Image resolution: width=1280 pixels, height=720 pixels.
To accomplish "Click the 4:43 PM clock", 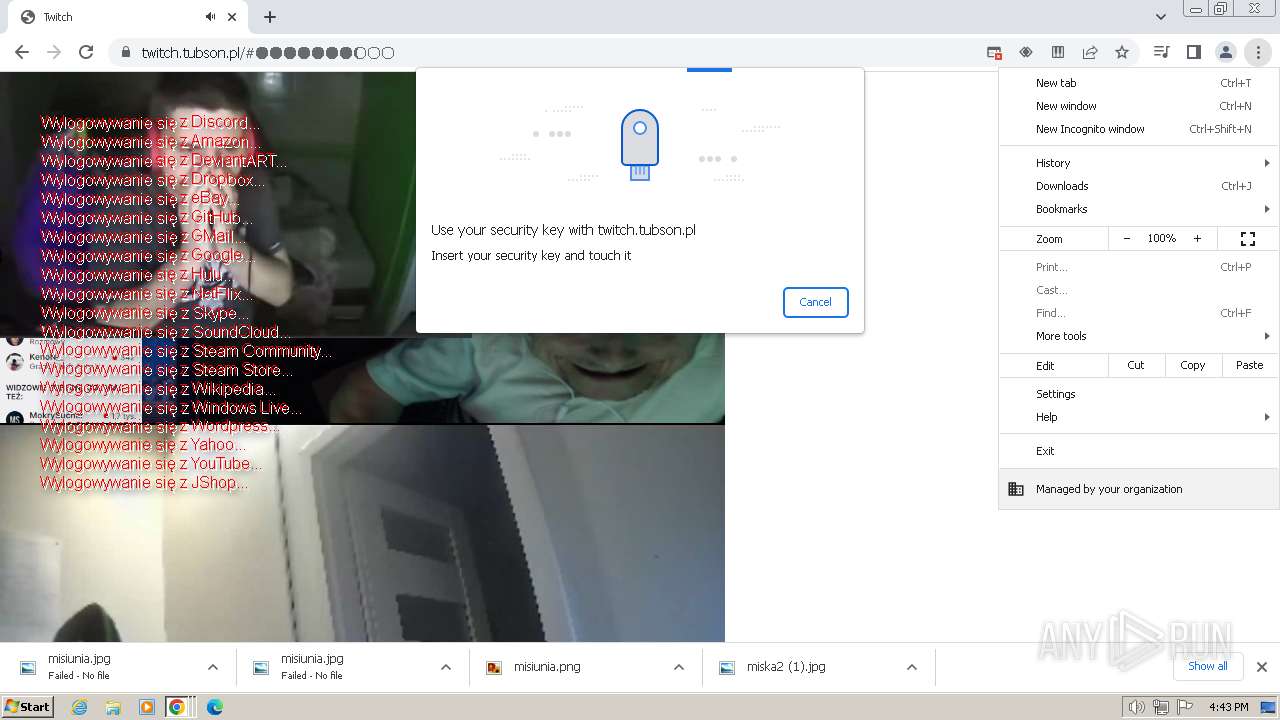I will pyautogui.click(x=1228, y=707).
